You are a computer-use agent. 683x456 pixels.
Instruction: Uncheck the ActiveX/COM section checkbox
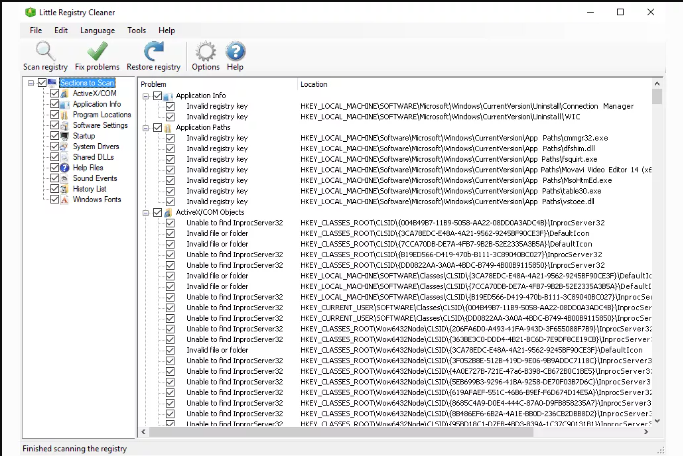(54, 93)
